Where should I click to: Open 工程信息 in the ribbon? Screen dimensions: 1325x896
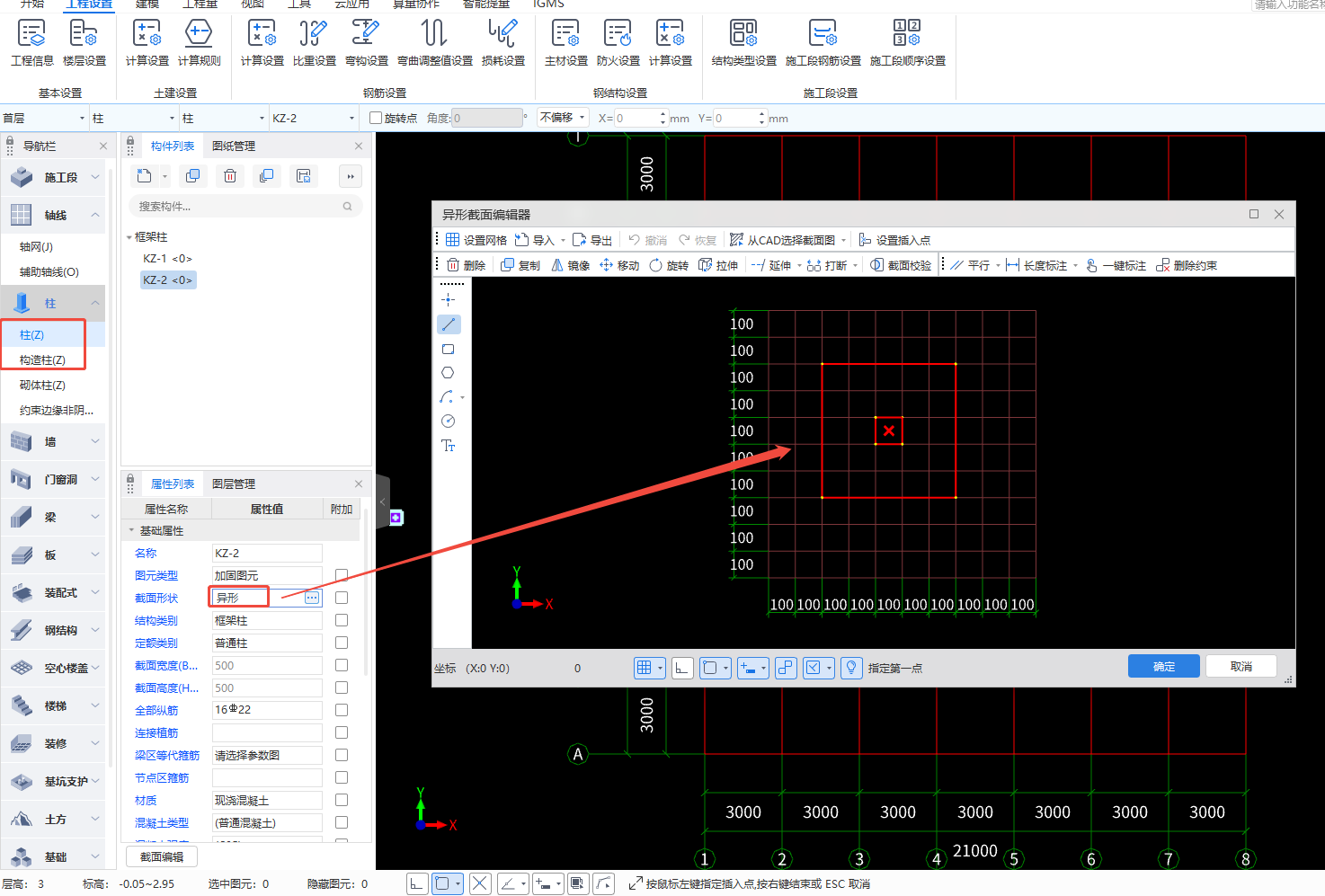coord(32,43)
